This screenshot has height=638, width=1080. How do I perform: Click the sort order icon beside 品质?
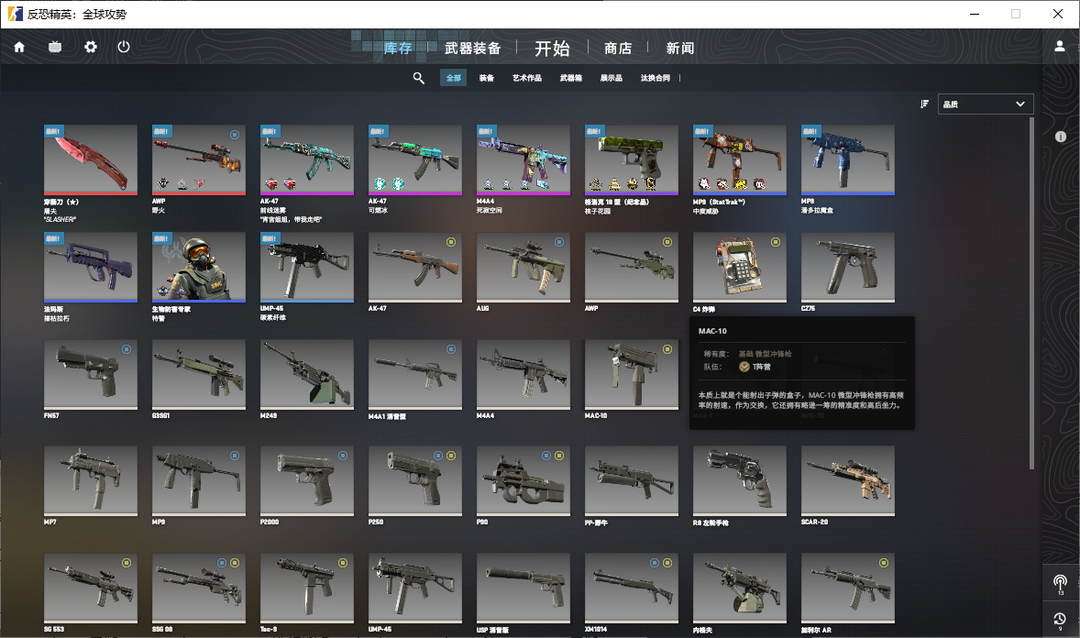click(x=924, y=104)
